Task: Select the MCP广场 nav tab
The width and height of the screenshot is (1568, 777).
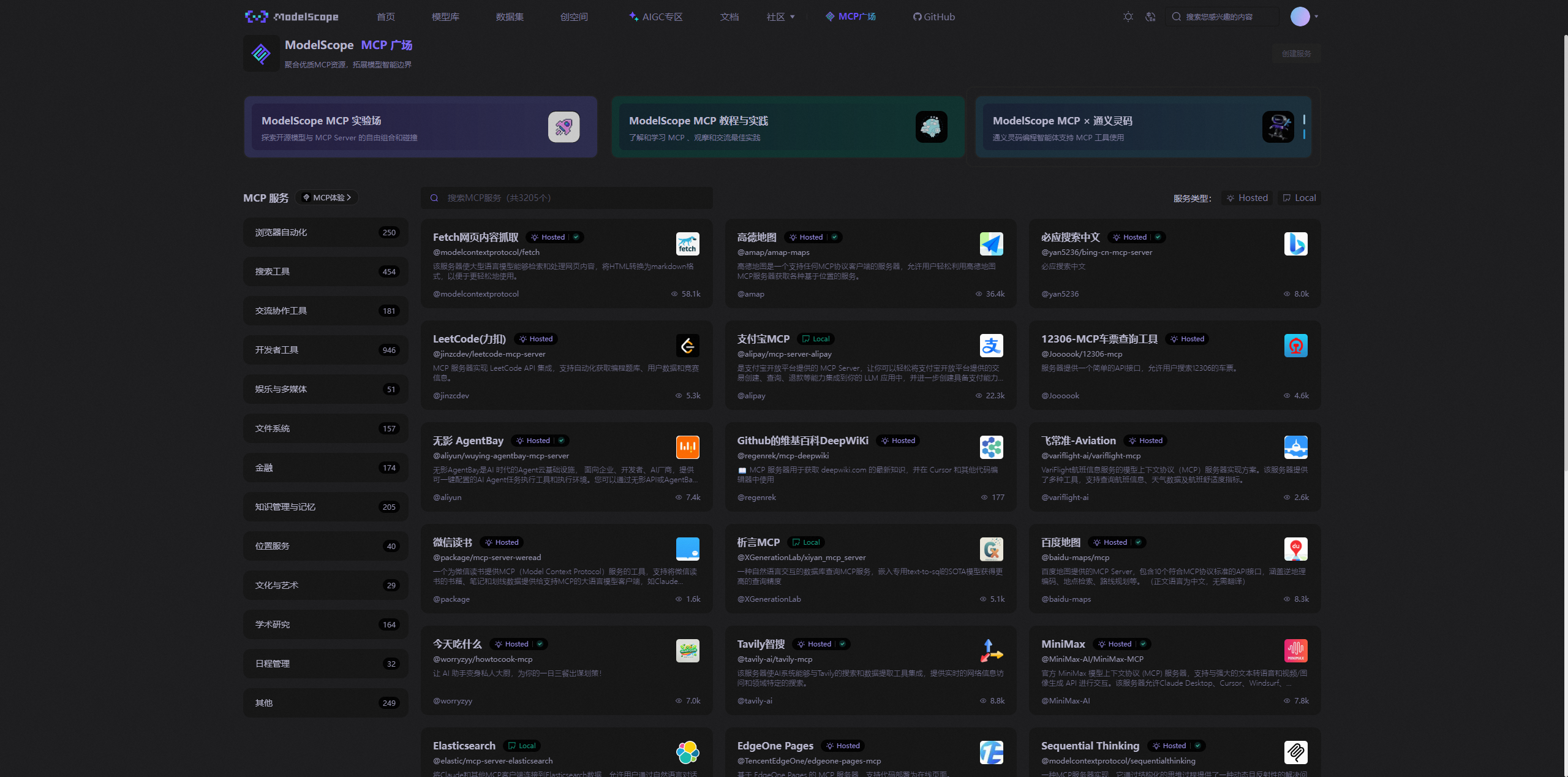Action: coord(850,17)
